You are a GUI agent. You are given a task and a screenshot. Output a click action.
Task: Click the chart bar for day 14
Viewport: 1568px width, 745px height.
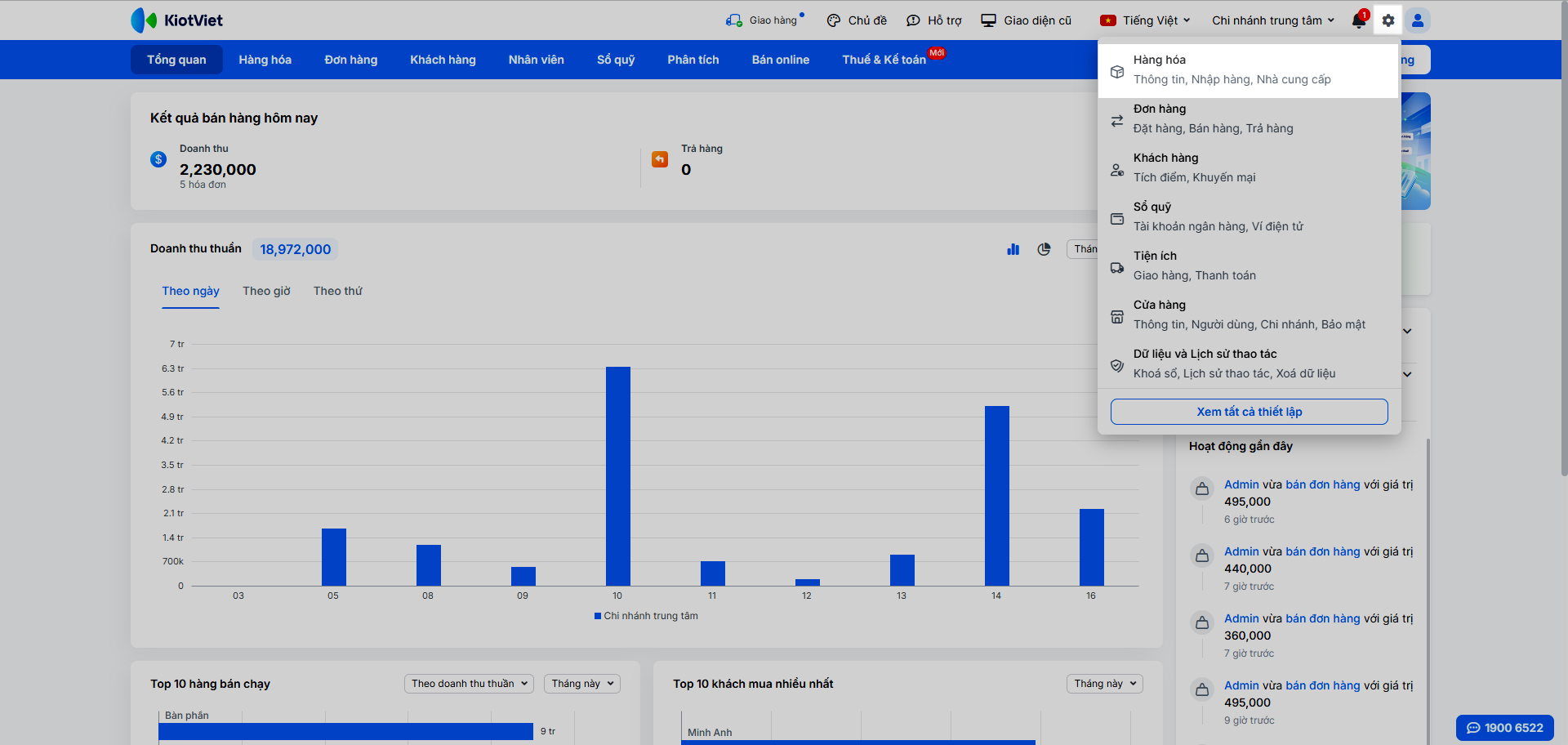[x=997, y=496]
